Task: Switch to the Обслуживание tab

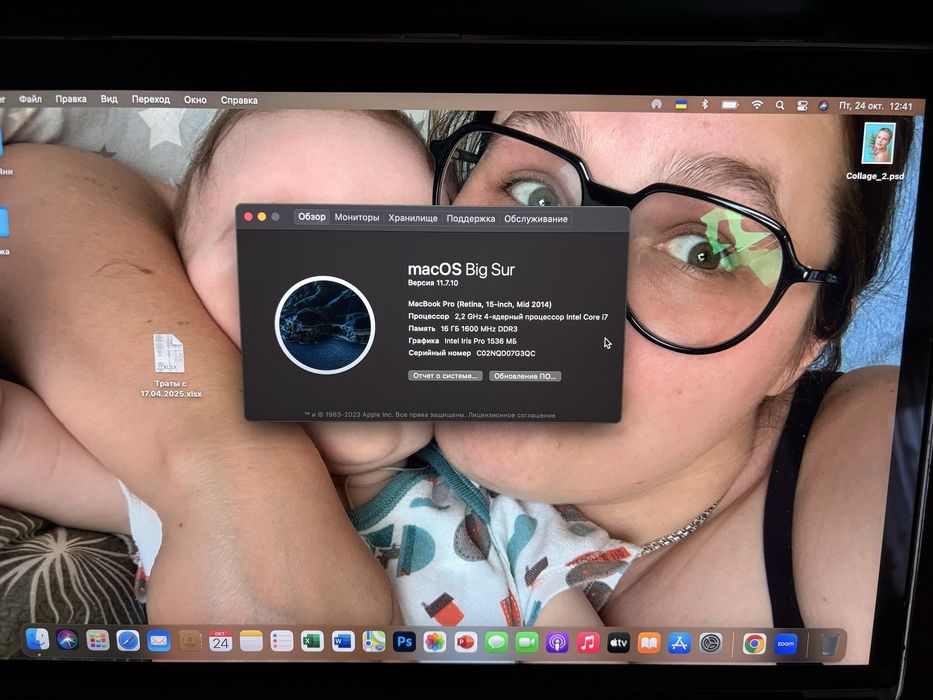Action: click(536, 219)
